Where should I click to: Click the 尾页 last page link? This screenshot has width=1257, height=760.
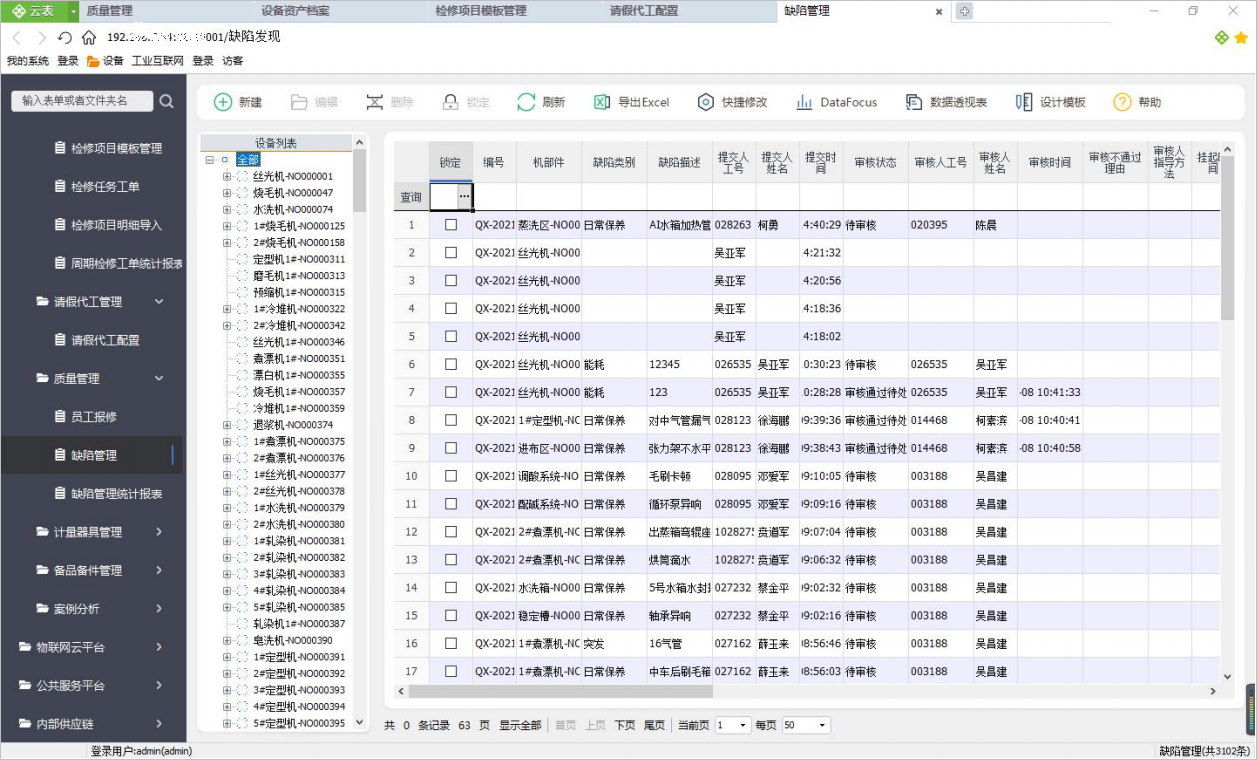[x=654, y=725]
